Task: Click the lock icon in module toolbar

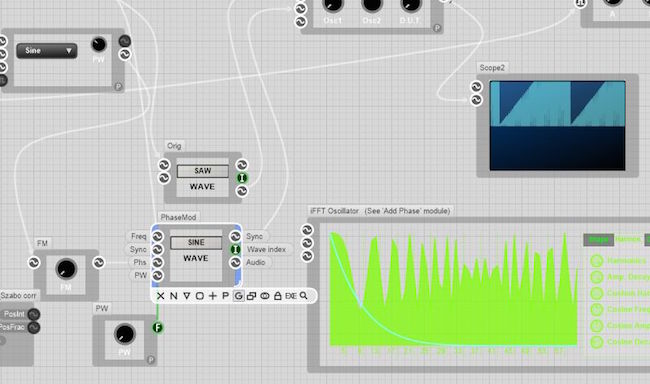Action: click(x=278, y=296)
